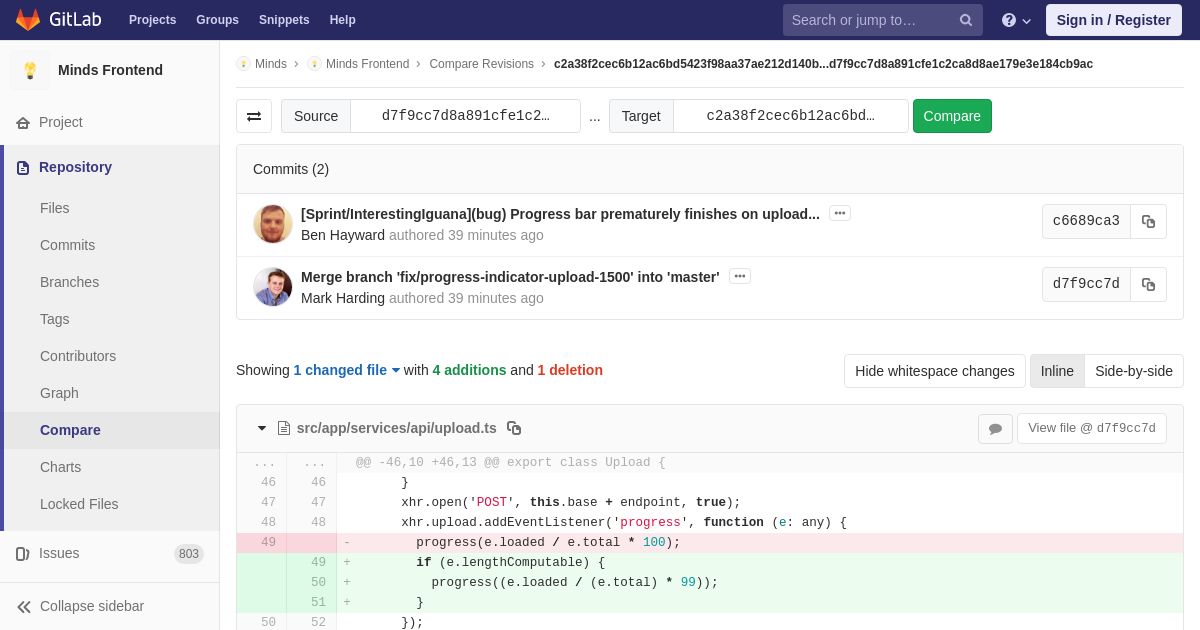Swap source and target revisions
This screenshot has width=1200, height=630.
pyautogui.click(x=254, y=116)
